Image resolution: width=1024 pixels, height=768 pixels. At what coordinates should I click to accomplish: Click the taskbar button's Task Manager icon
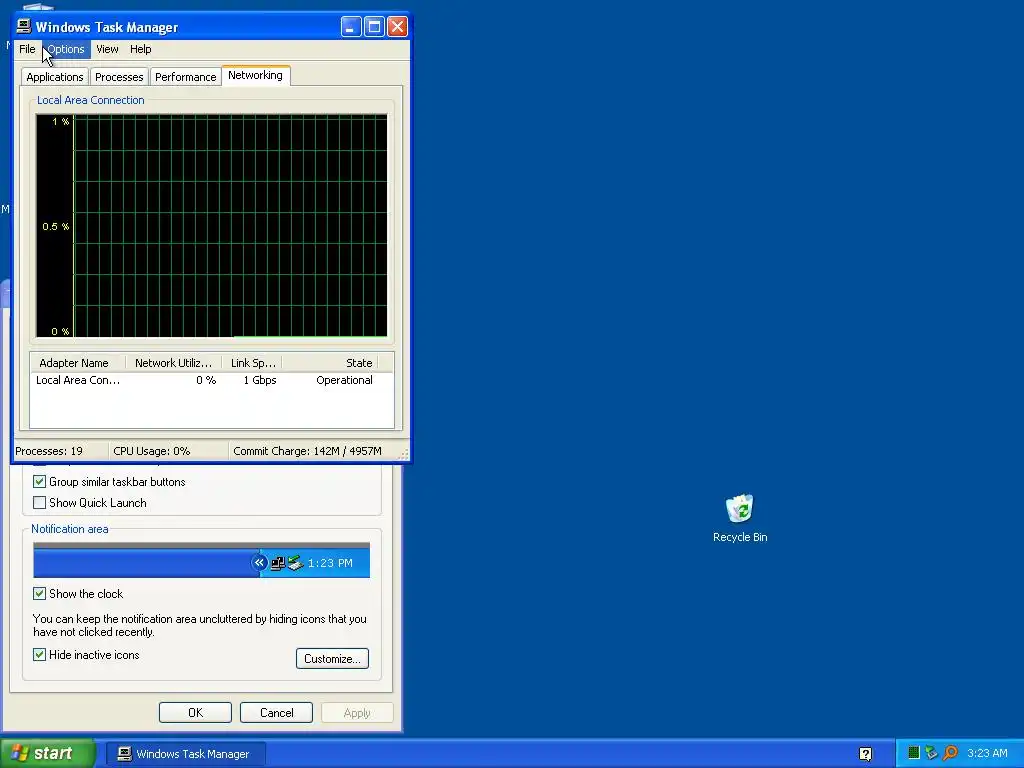(x=124, y=754)
